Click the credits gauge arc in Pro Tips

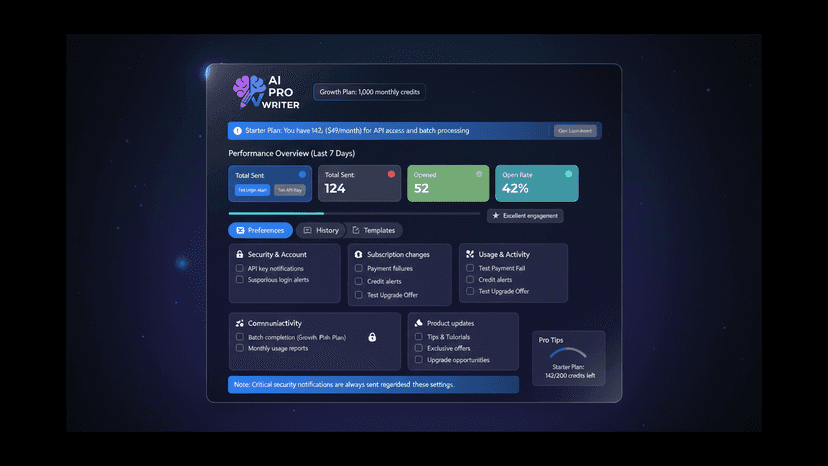tap(568, 352)
